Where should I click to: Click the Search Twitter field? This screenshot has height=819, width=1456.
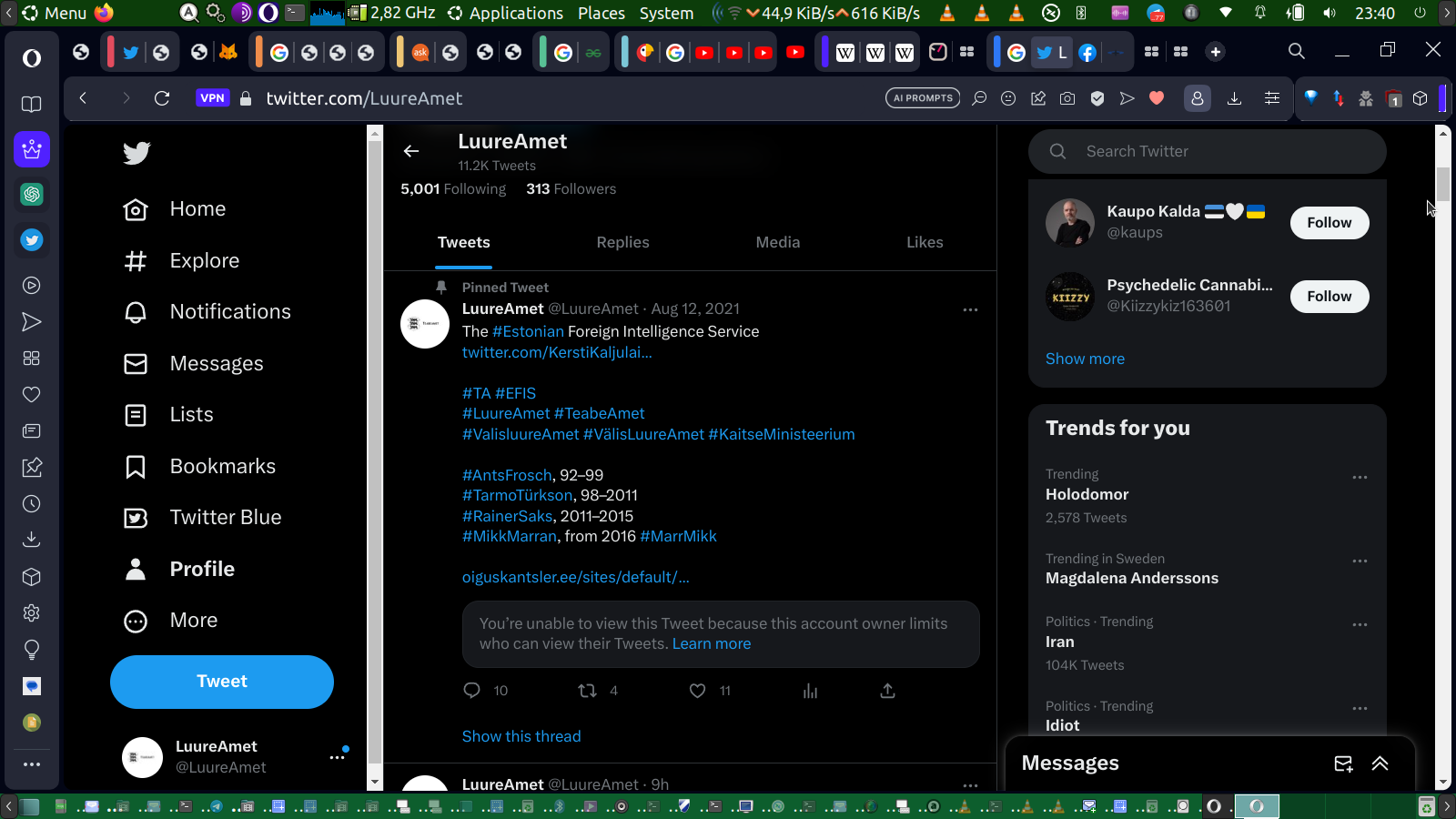[1208, 152]
